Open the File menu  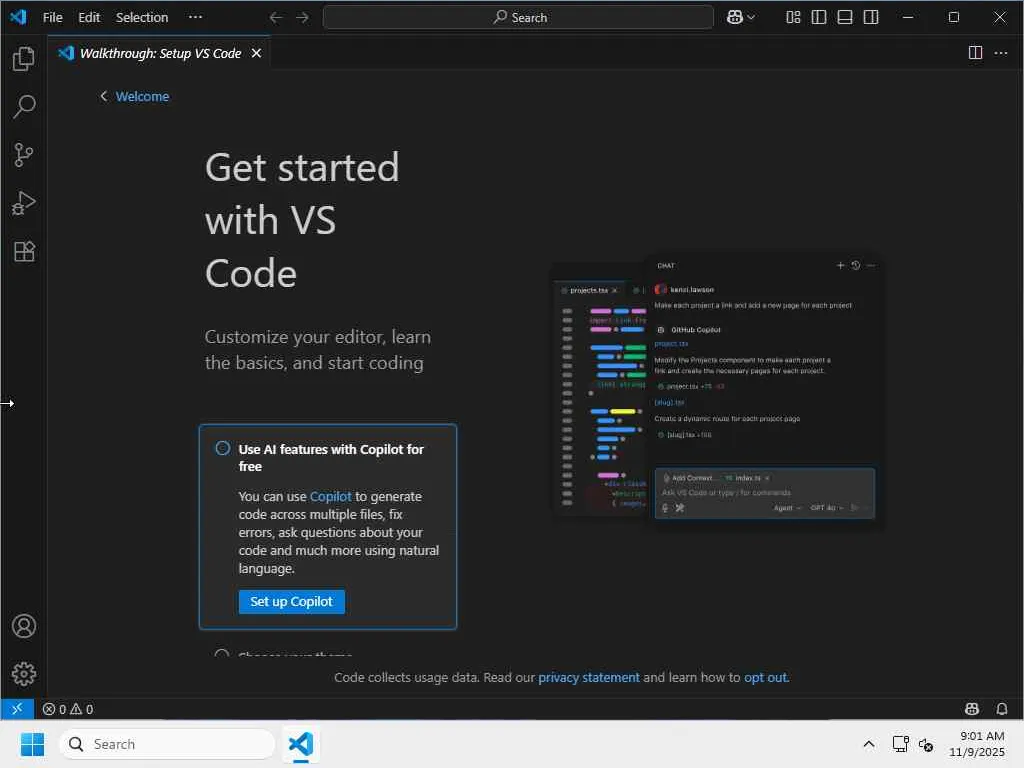pyautogui.click(x=52, y=18)
